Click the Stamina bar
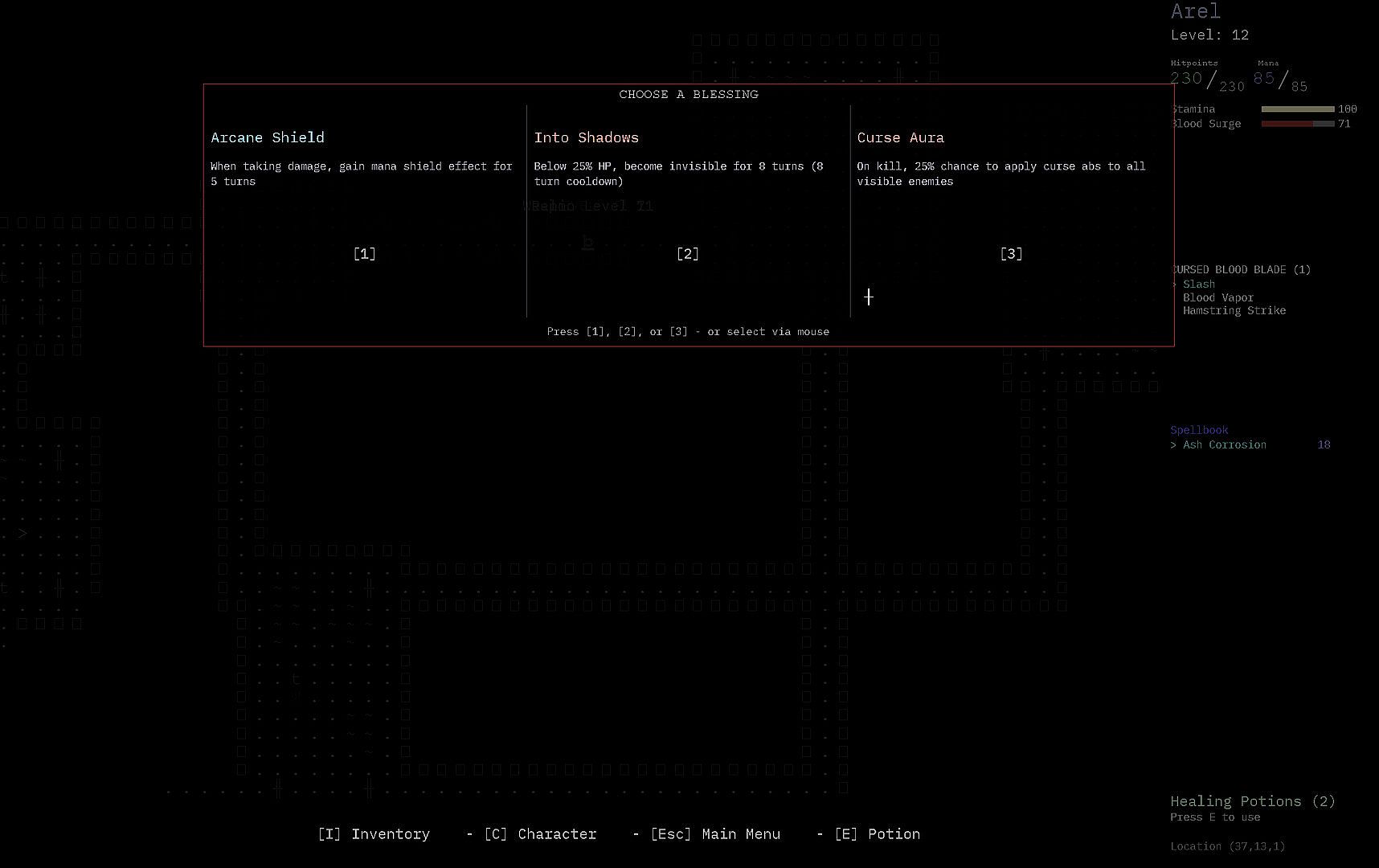This screenshot has height=868, width=1379. pyautogui.click(x=1298, y=108)
